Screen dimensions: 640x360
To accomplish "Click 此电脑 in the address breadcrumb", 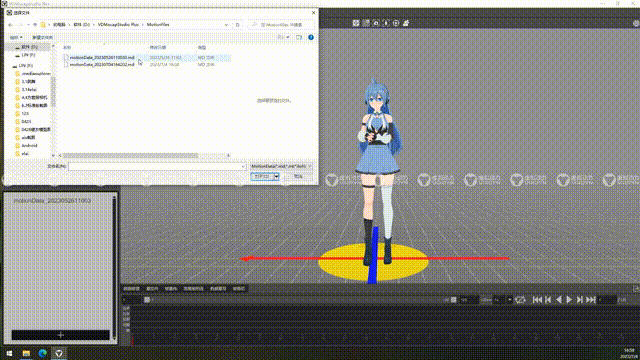I will click(59, 25).
